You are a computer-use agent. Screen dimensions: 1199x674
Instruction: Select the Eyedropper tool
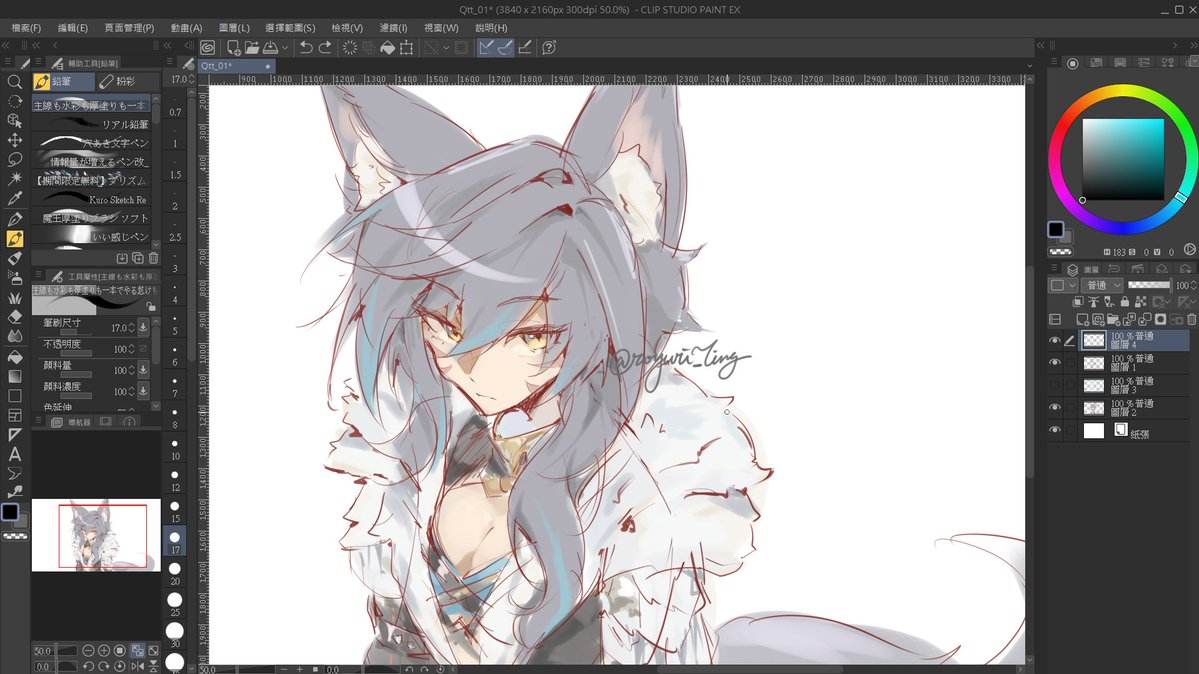(15, 198)
